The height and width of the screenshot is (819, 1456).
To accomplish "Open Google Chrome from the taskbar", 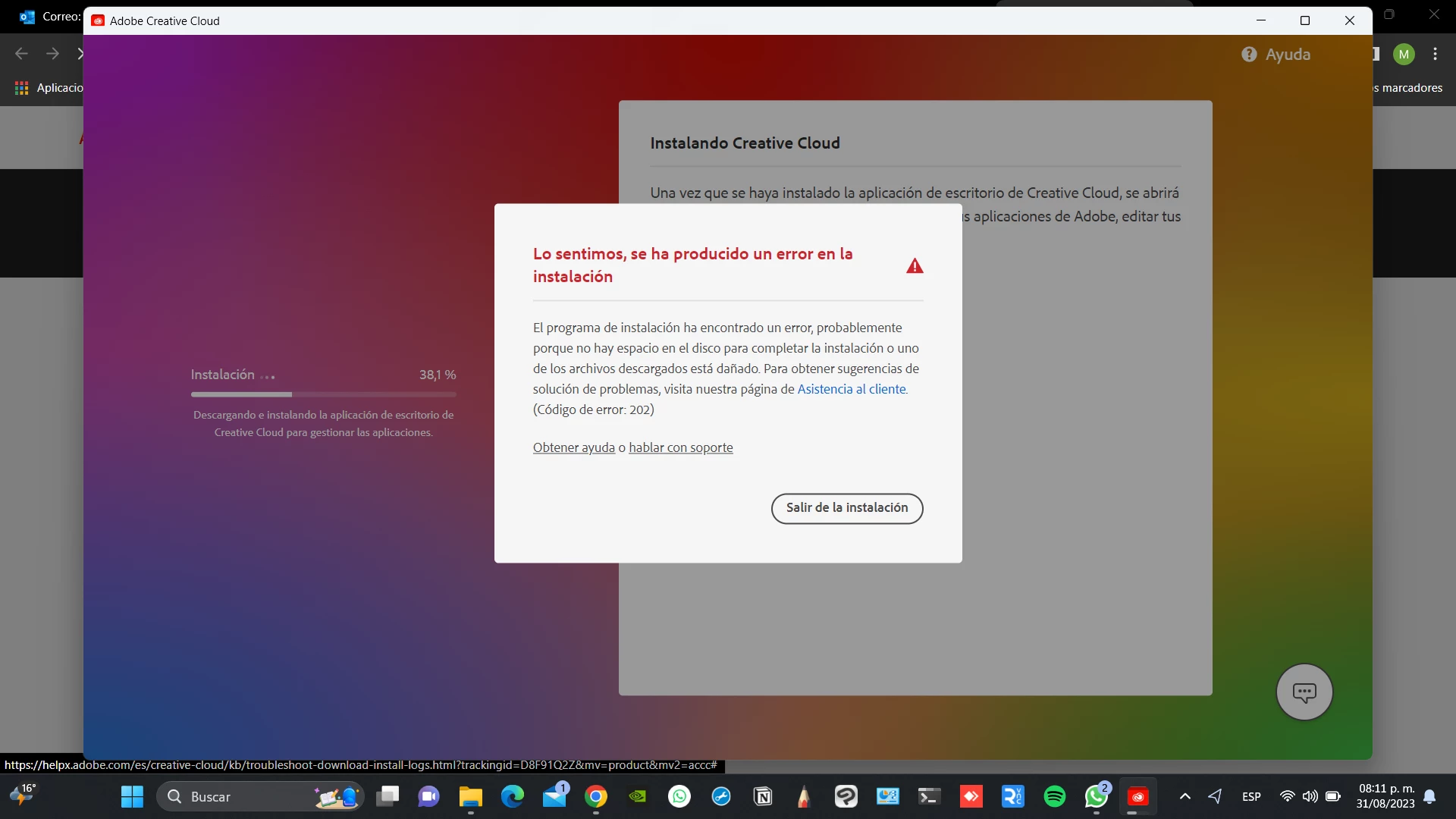I will 596,796.
